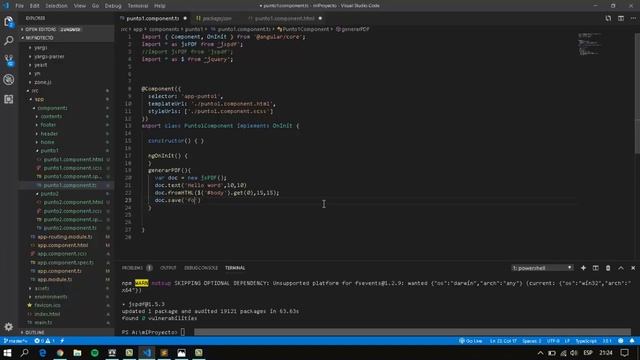Split the editor to the right
Viewport: 640px width, 360px height.
click(621, 18)
